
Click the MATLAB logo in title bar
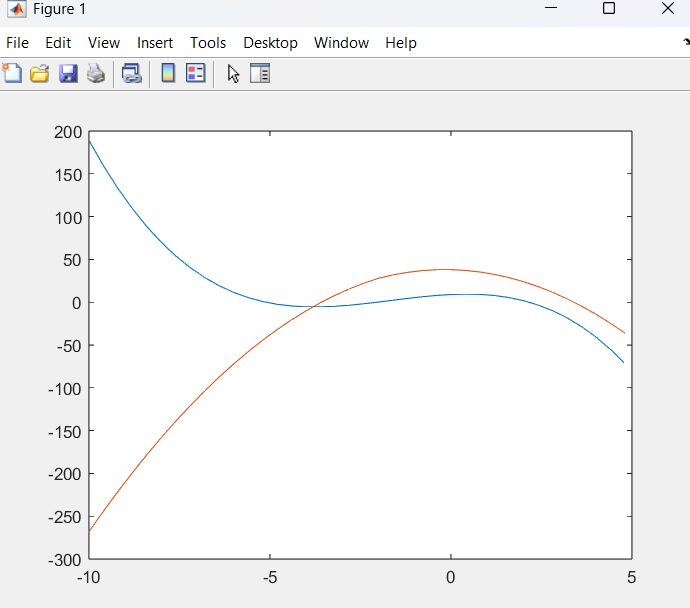click(17, 9)
